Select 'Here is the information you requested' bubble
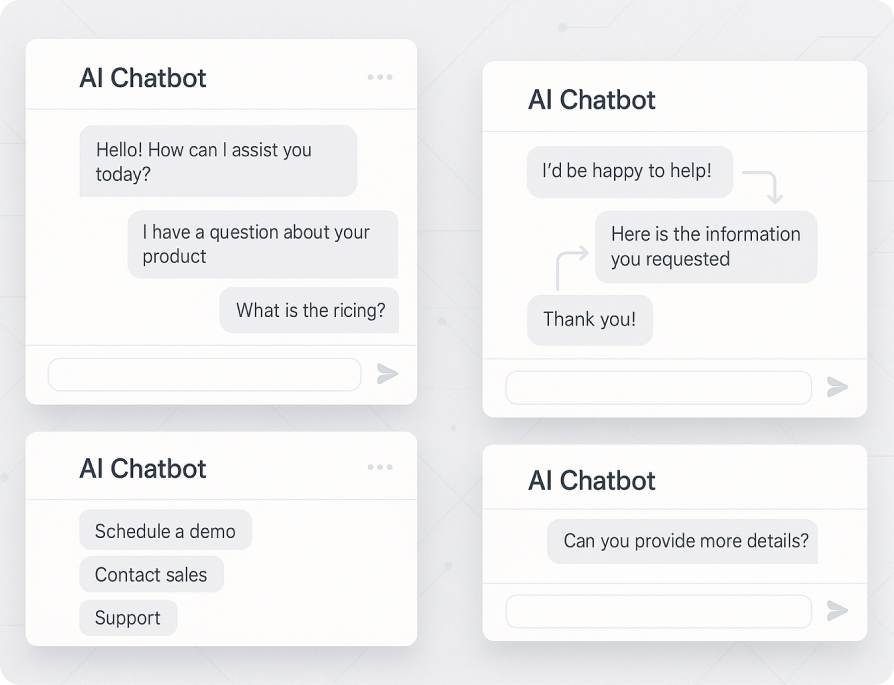 coord(706,247)
